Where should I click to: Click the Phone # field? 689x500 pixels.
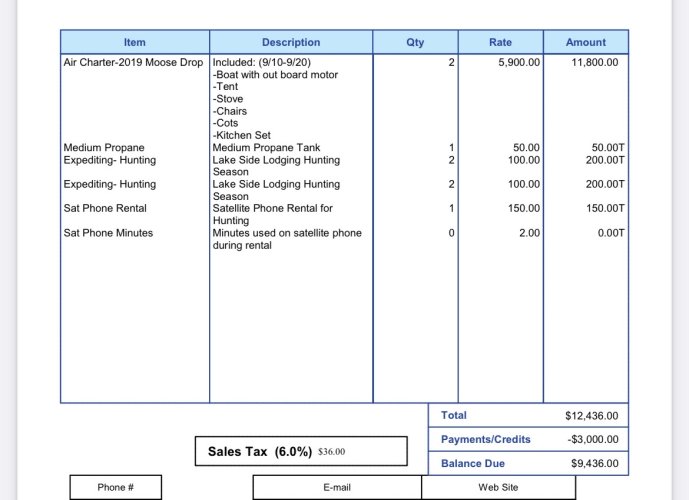click(x=116, y=487)
